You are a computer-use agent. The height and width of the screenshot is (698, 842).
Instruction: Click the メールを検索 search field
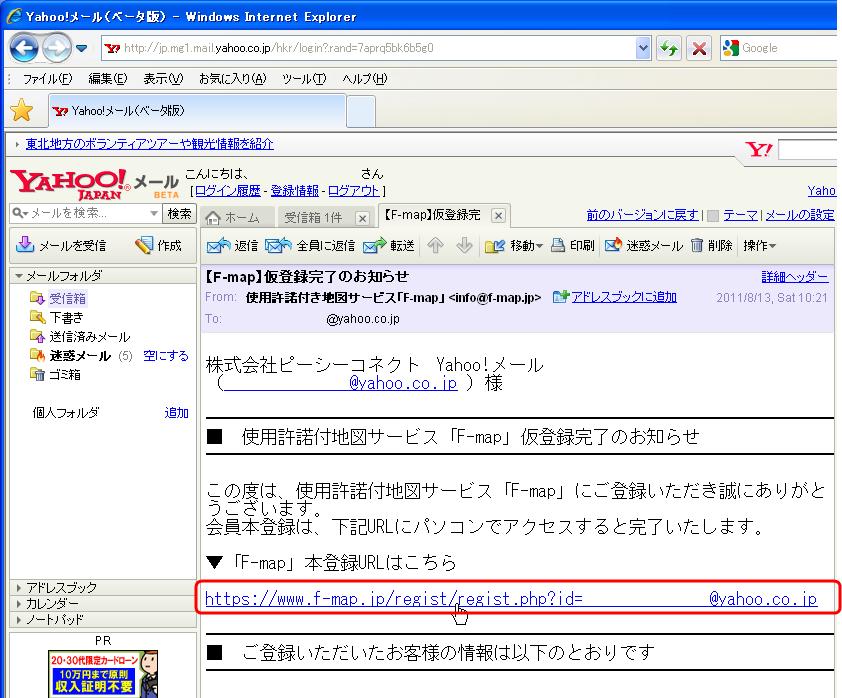86,213
